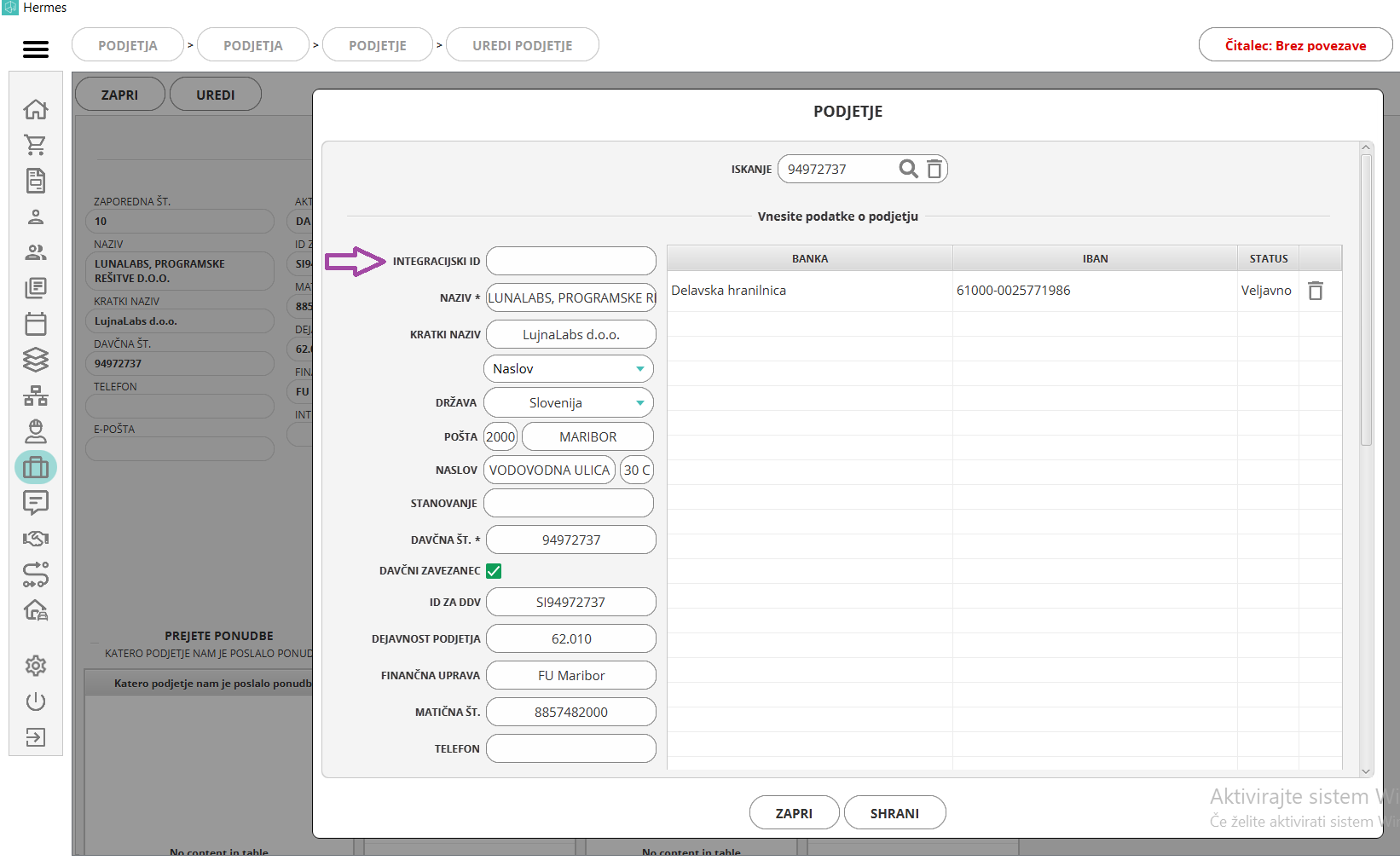The height and width of the screenshot is (866, 1400).
Task: Click the background UREDI button
Action: pos(216,95)
